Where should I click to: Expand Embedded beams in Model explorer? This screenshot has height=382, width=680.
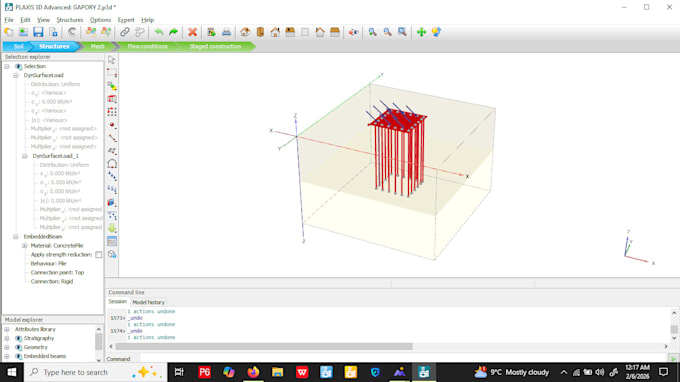point(7,356)
